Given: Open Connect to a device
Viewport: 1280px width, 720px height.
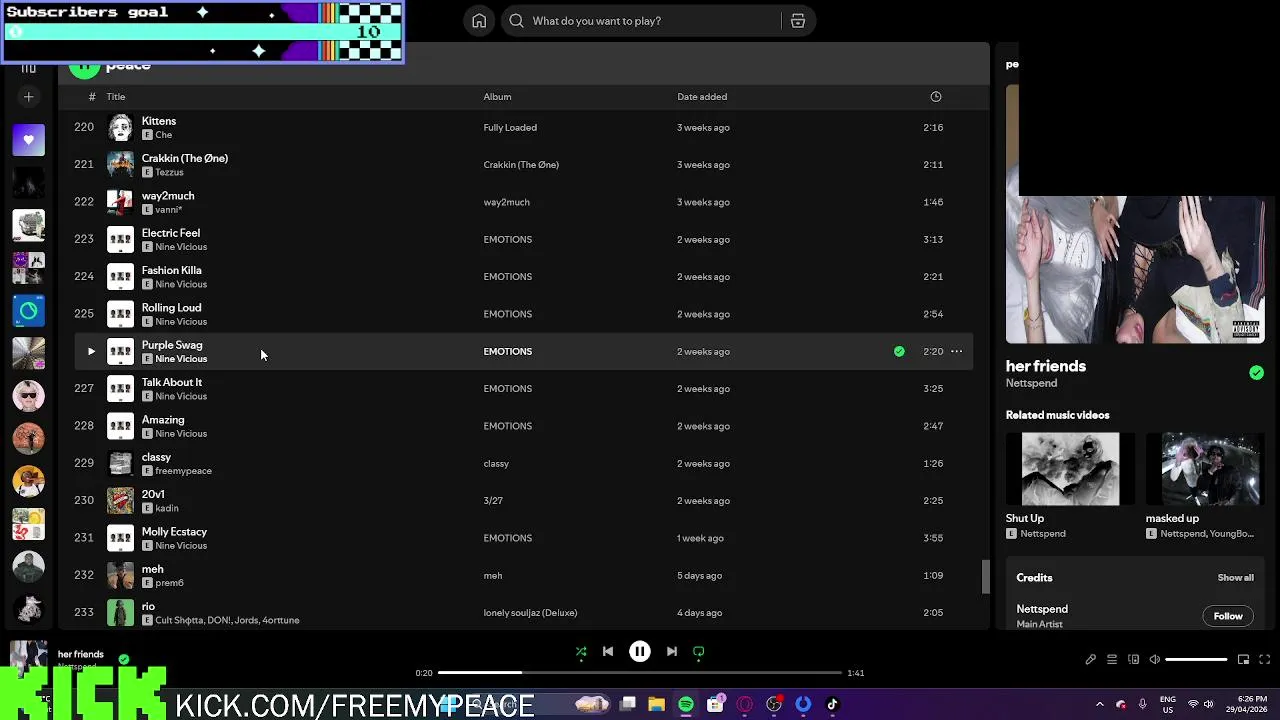Looking at the screenshot, I should coord(1133,660).
